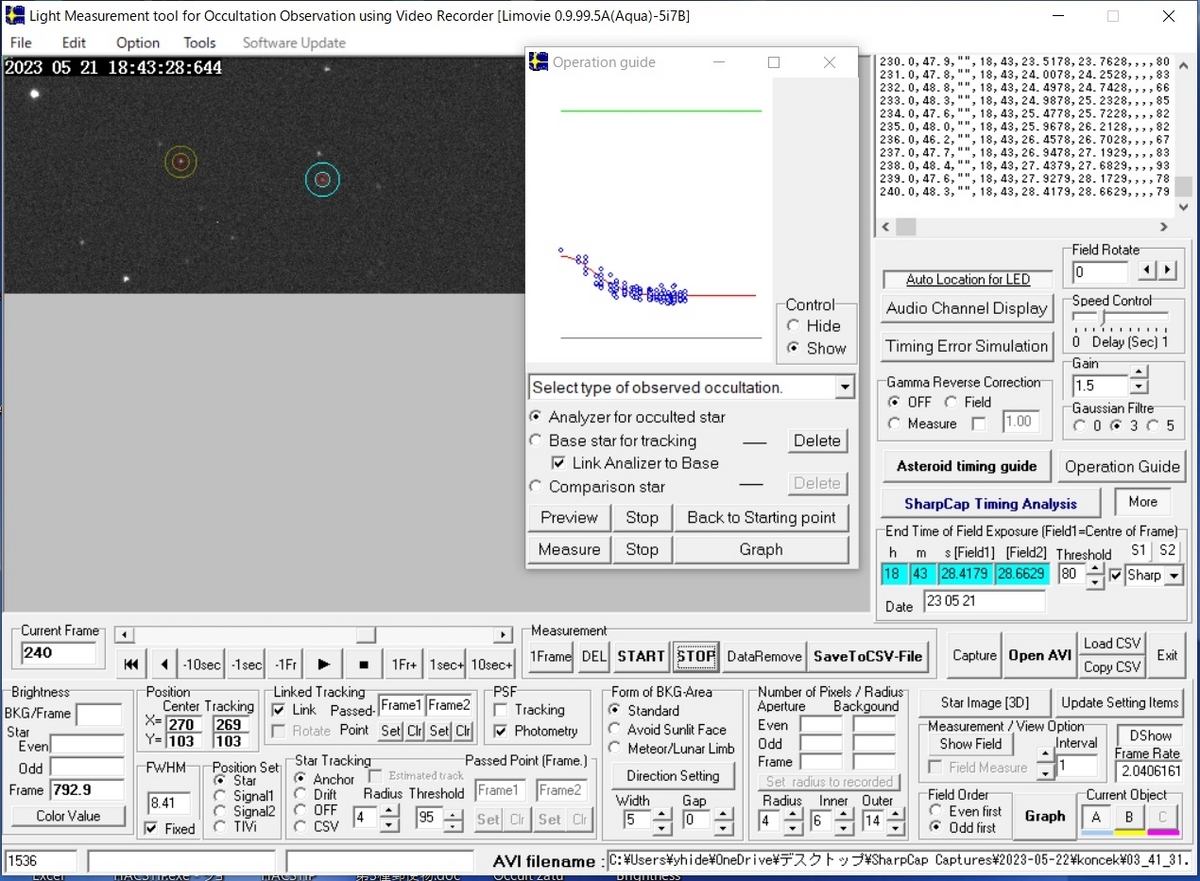Launch SharpCap Timing Analysis
This screenshot has height=881, width=1200.
click(x=989, y=502)
